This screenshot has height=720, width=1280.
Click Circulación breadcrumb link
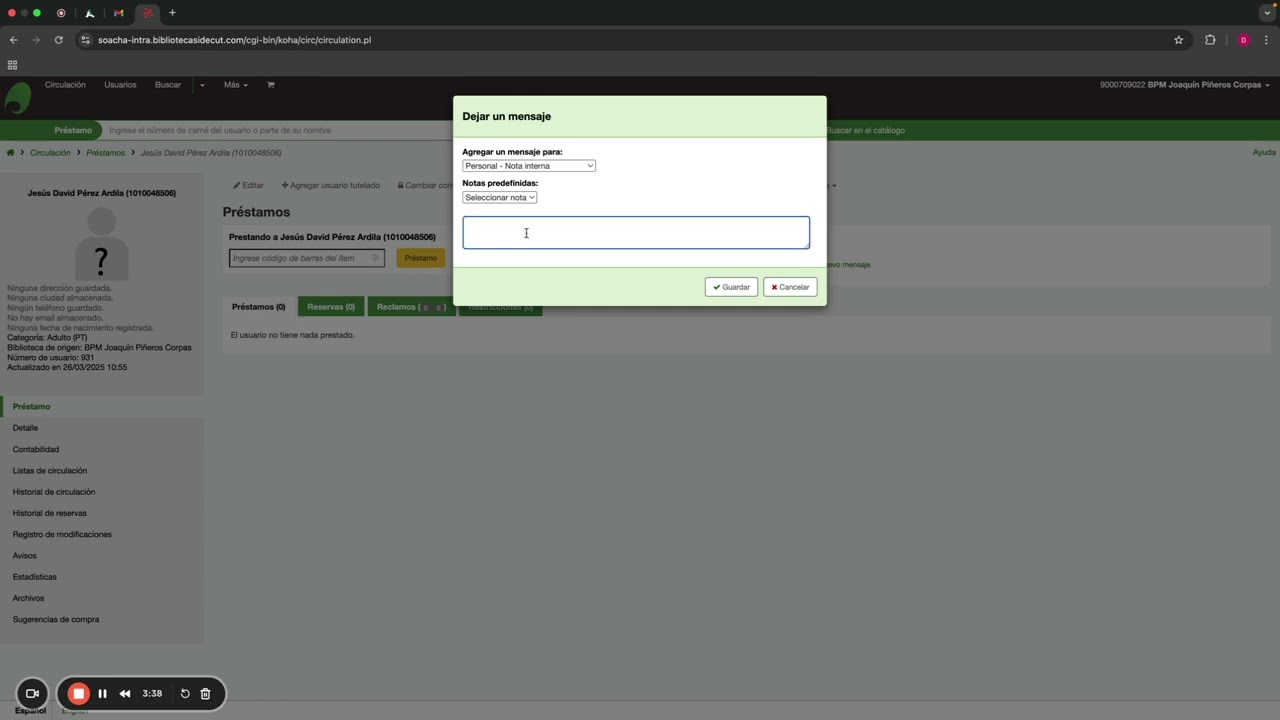[x=50, y=153]
